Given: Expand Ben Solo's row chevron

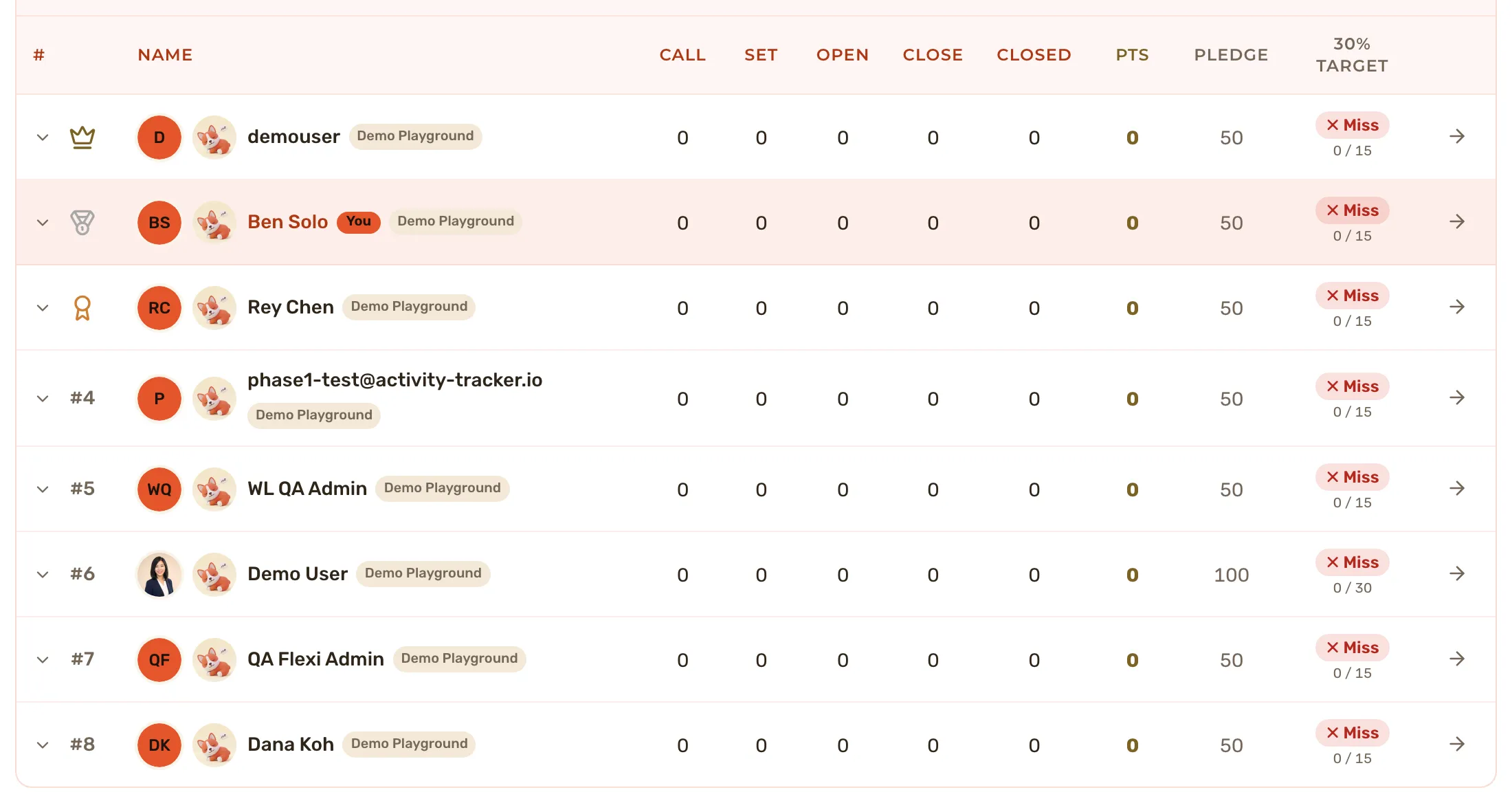Looking at the screenshot, I should click(43, 223).
